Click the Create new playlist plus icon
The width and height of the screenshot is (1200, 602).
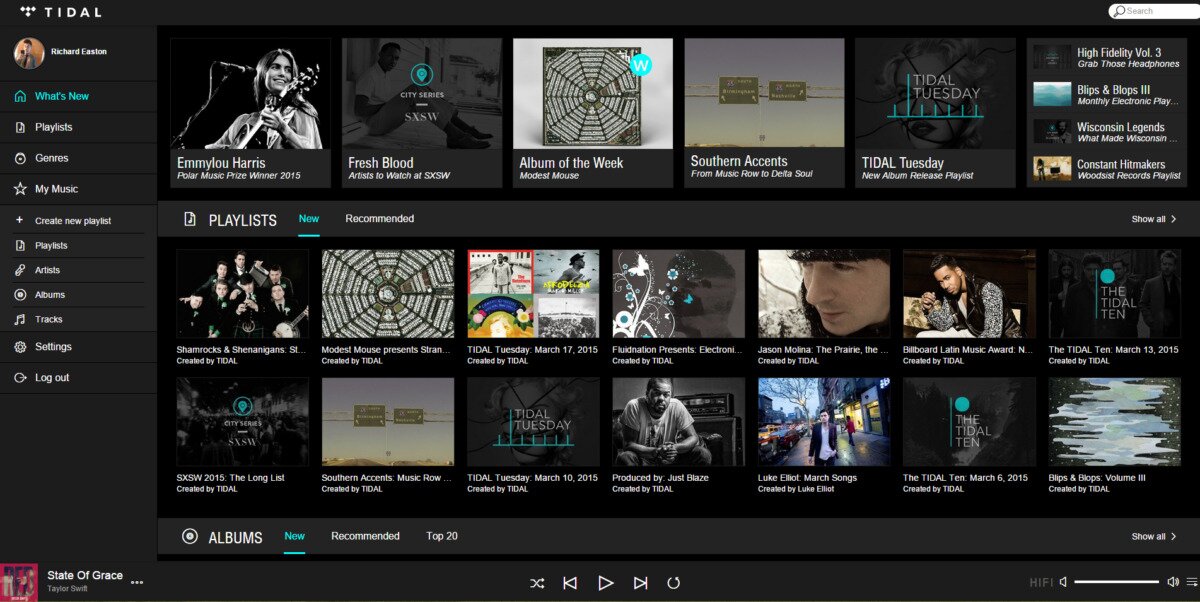pos(20,220)
